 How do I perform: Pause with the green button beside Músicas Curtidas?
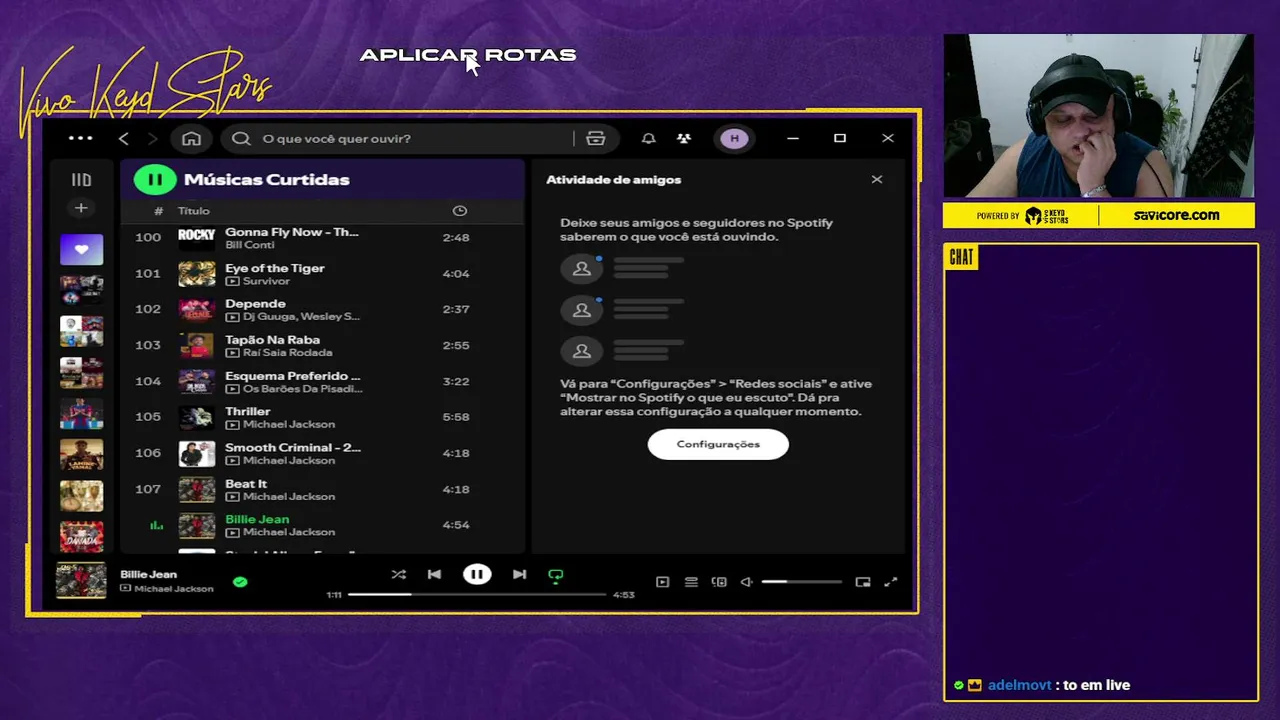(155, 179)
